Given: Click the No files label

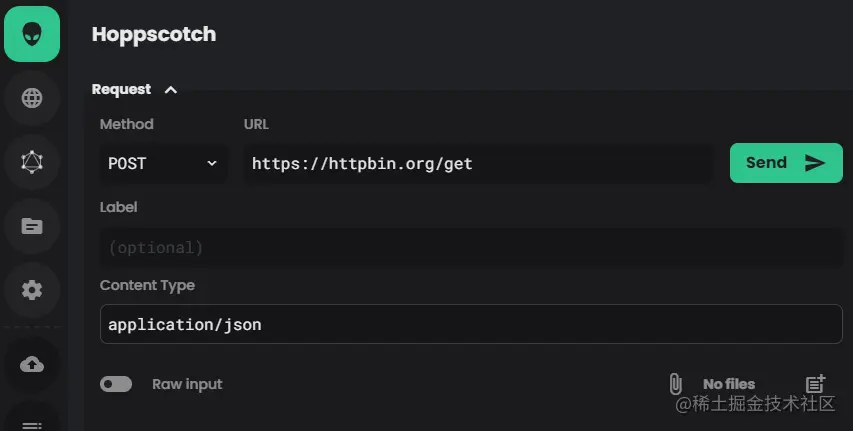Looking at the screenshot, I should coord(729,384).
